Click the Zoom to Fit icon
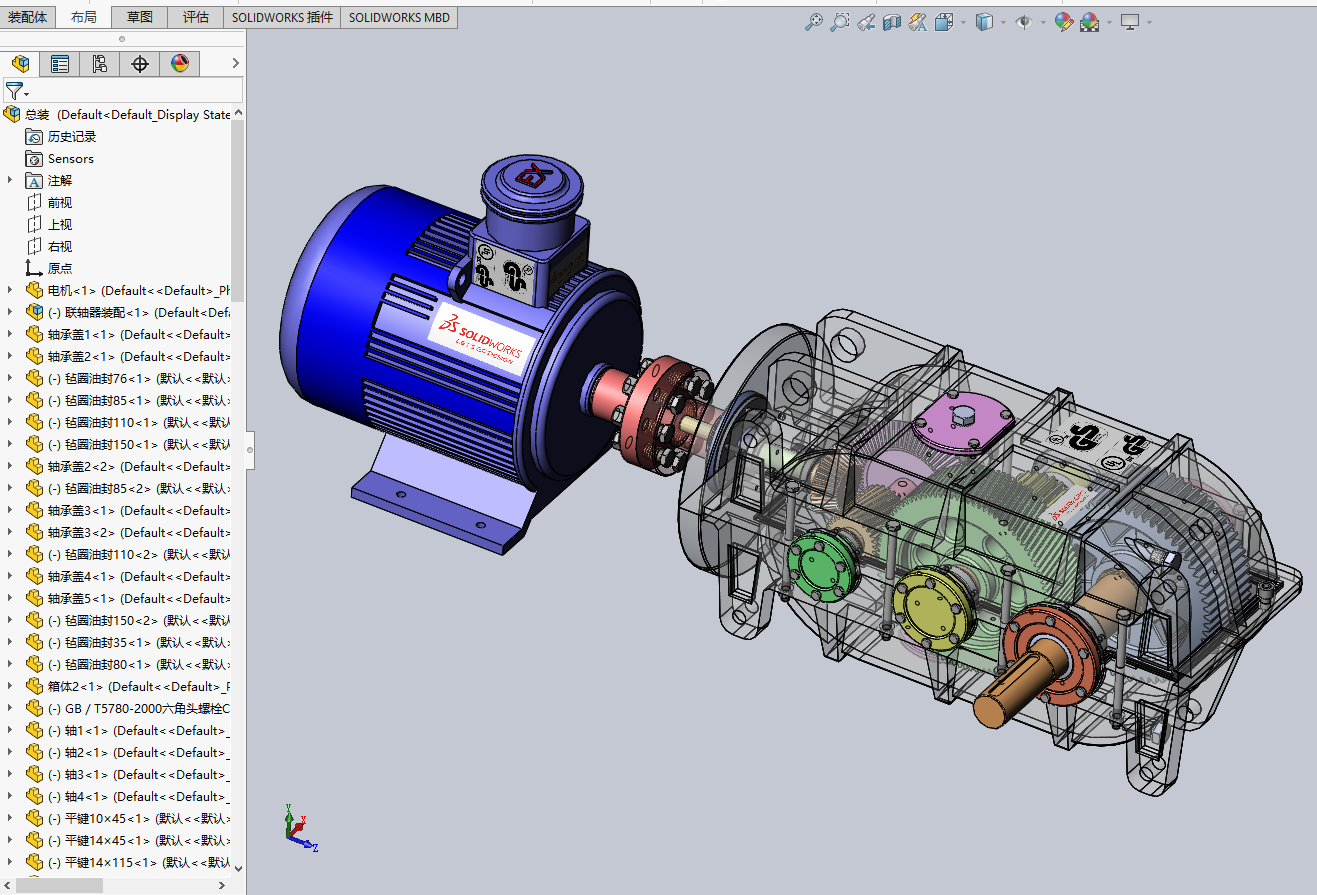The image size is (1317, 895). pyautogui.click(x=814, y=22)
